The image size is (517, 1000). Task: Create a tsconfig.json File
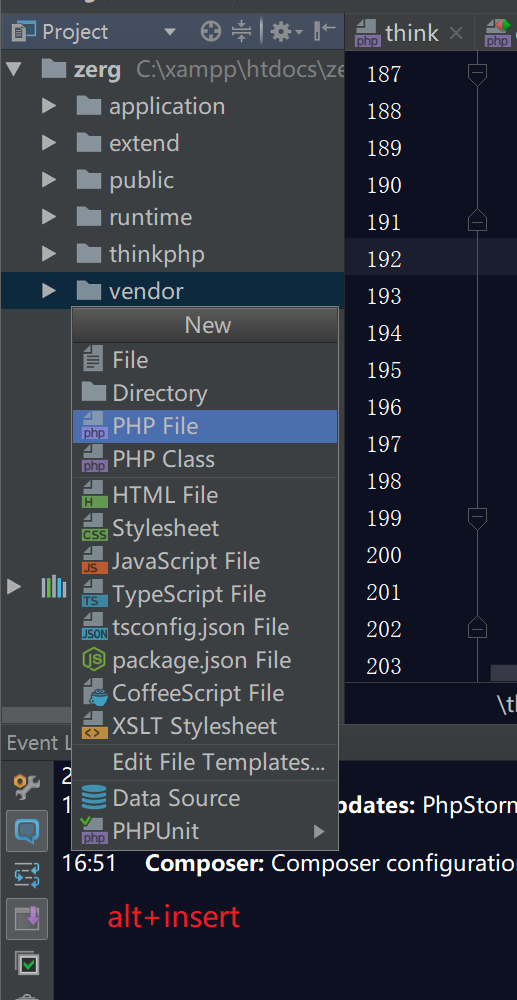coord(205,628)
